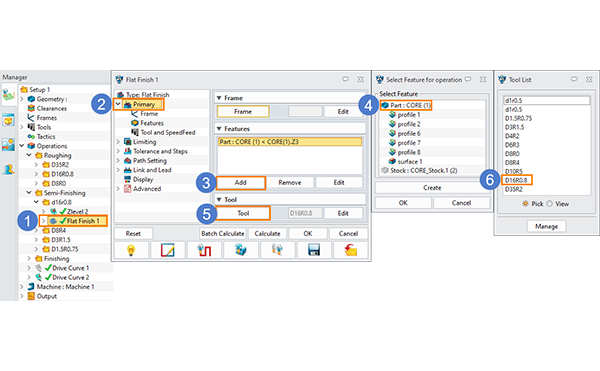Screen dimensions: 600x371
Task: Select the user profile icon in Manager sidebar
Action: pyautogui.click(x=8, y=169)
